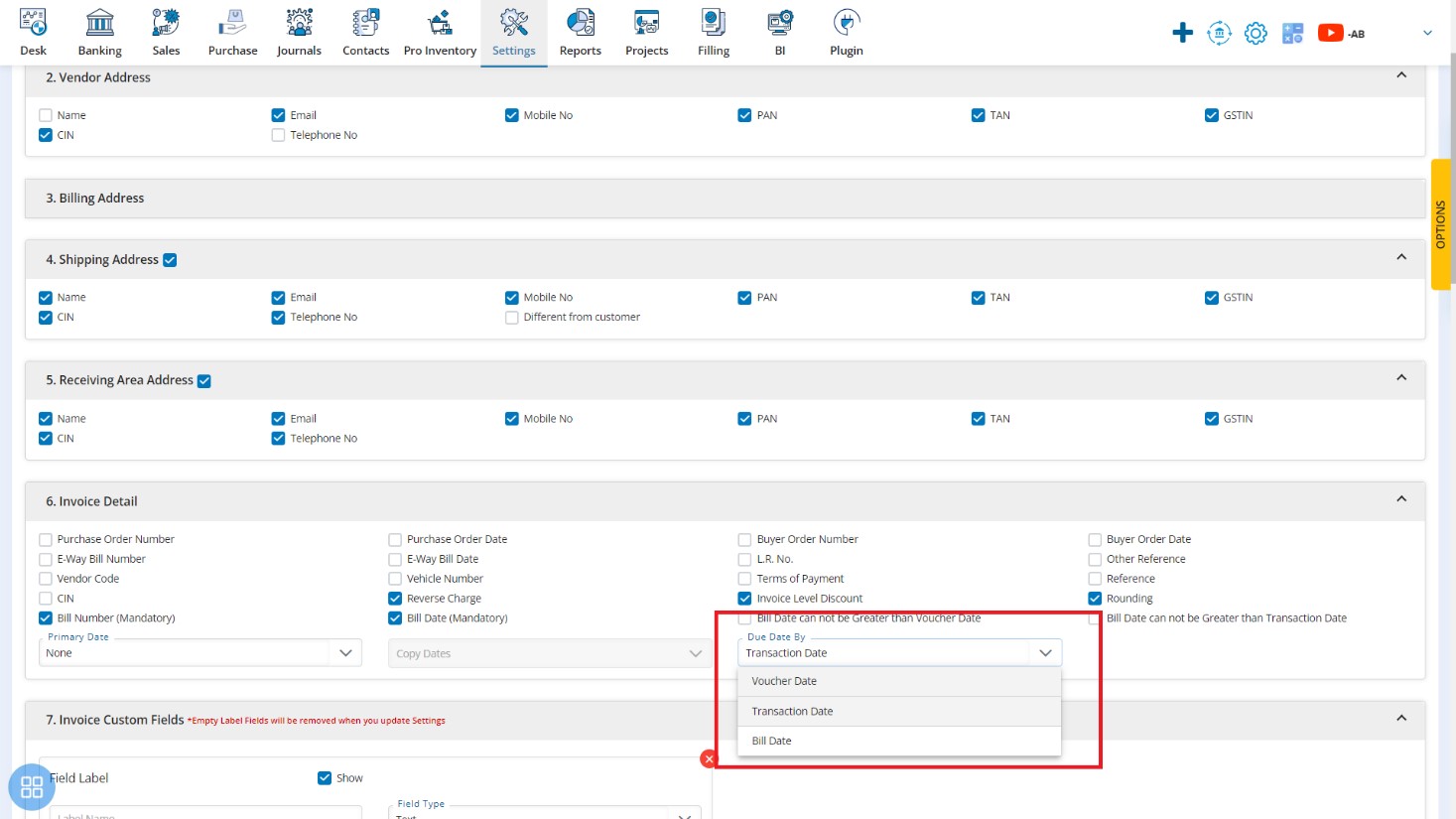Collapse the 5. Receiving Area Address chevron
The image size is (1456, 819).
pyautogui.click(x=1401, y=378)
